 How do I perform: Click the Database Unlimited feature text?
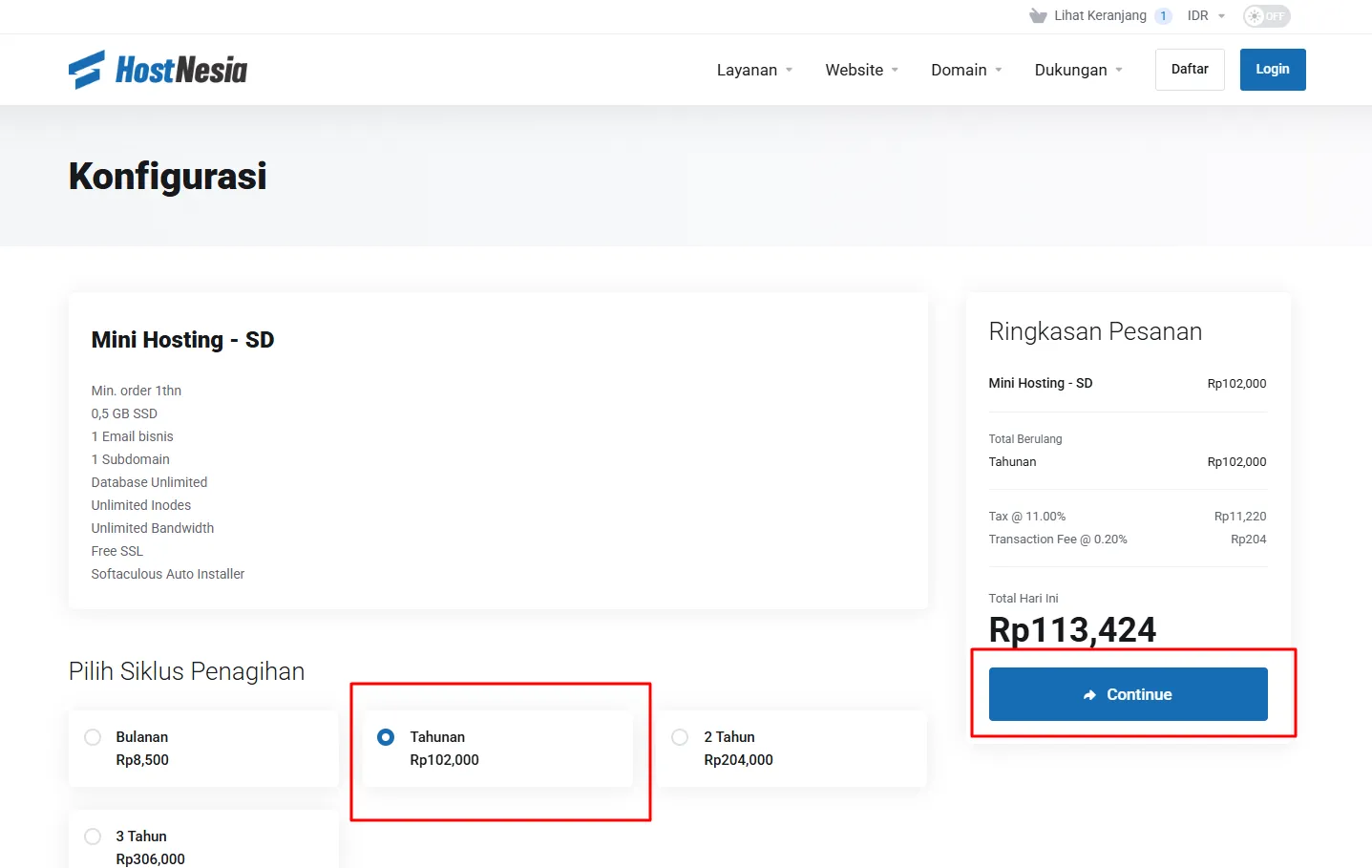click(149, 482)
